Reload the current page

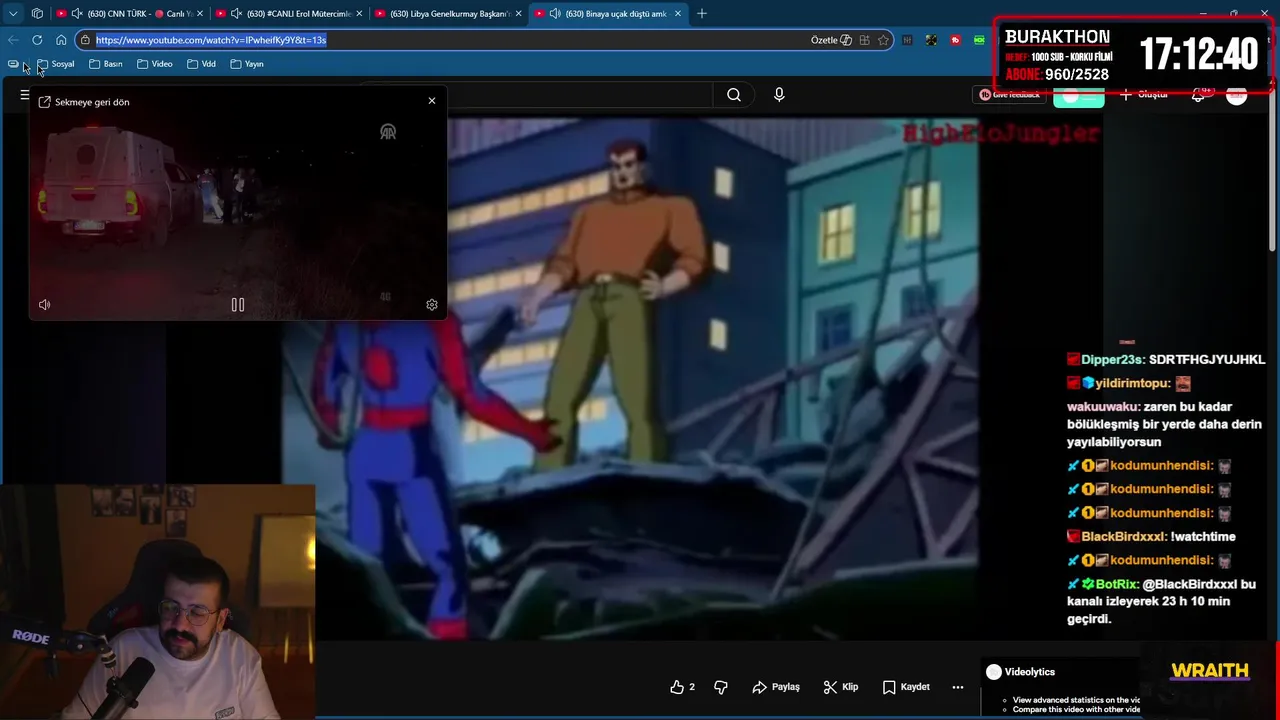37,40
